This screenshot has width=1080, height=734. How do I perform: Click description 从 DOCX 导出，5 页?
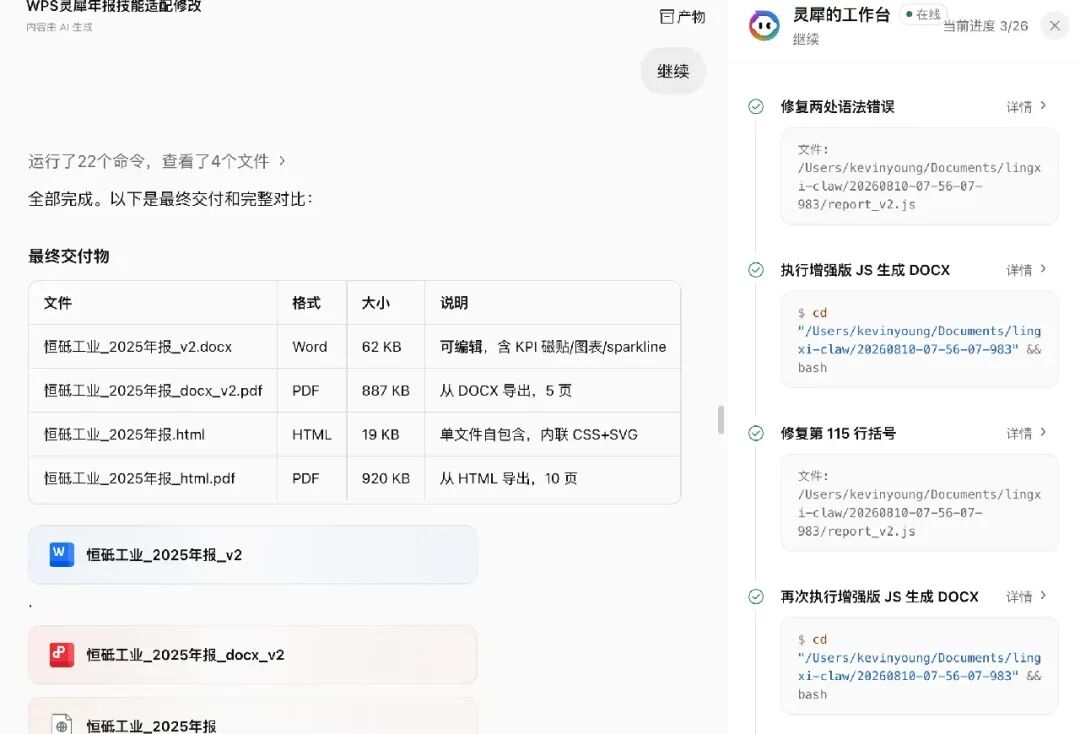[506, 391]
